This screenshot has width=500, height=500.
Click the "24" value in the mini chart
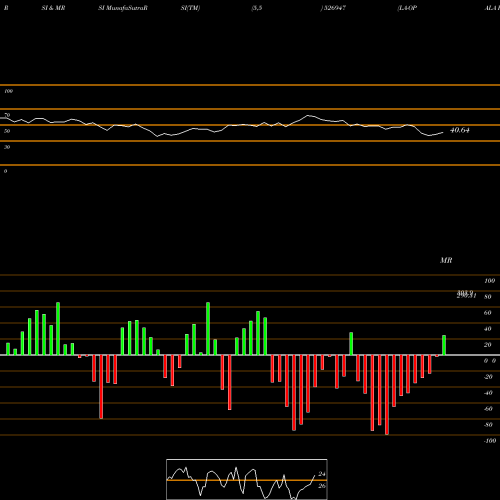click(322, 474)
